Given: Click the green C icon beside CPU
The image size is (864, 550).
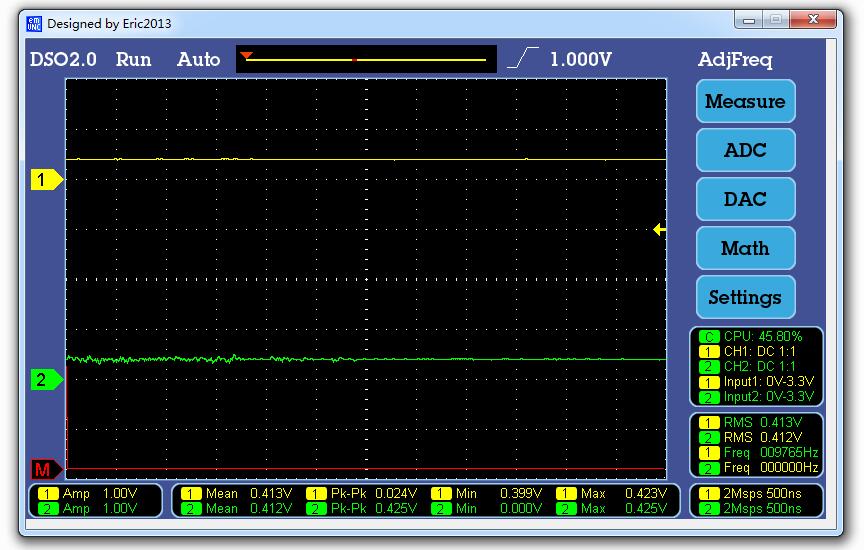Looking at the screenshot, I should click(x=709, y=336).
